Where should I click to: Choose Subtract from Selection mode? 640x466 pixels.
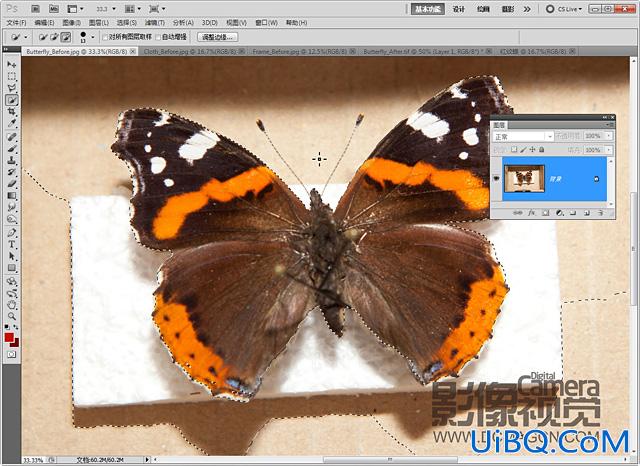click(x=65, y=37)
